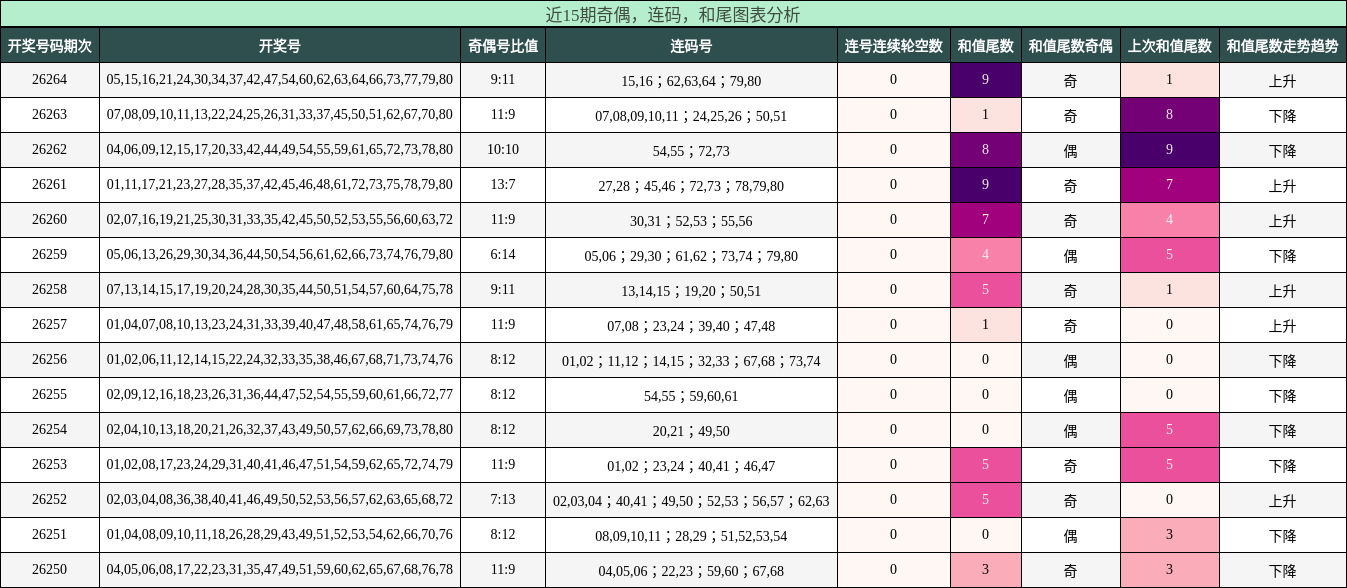Viewport: 1347px width, 588px height.
Task: Select the 开奖号码期次 column header
Action: point(50,46)
